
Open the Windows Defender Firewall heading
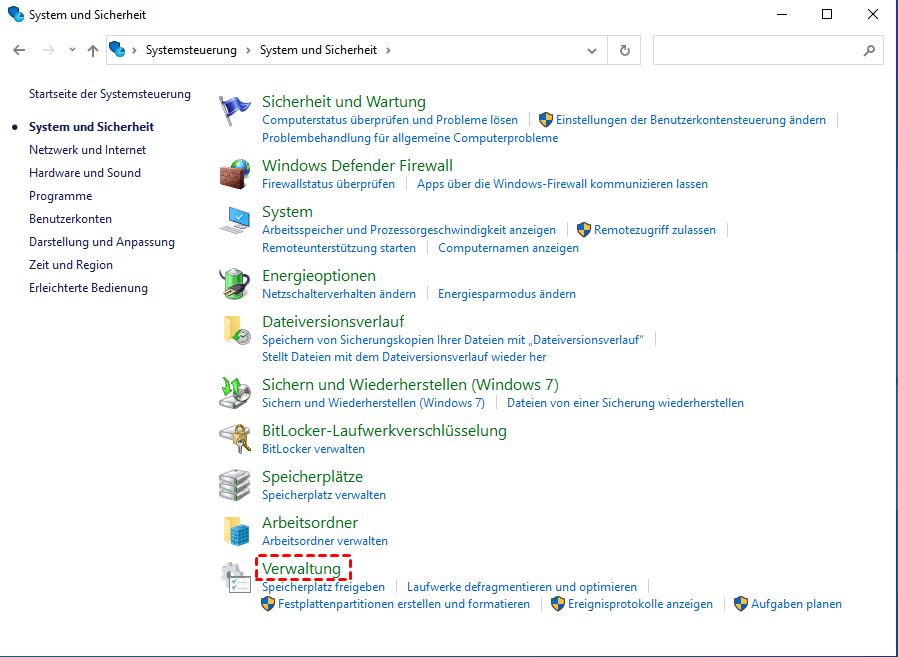click(357, 166)
